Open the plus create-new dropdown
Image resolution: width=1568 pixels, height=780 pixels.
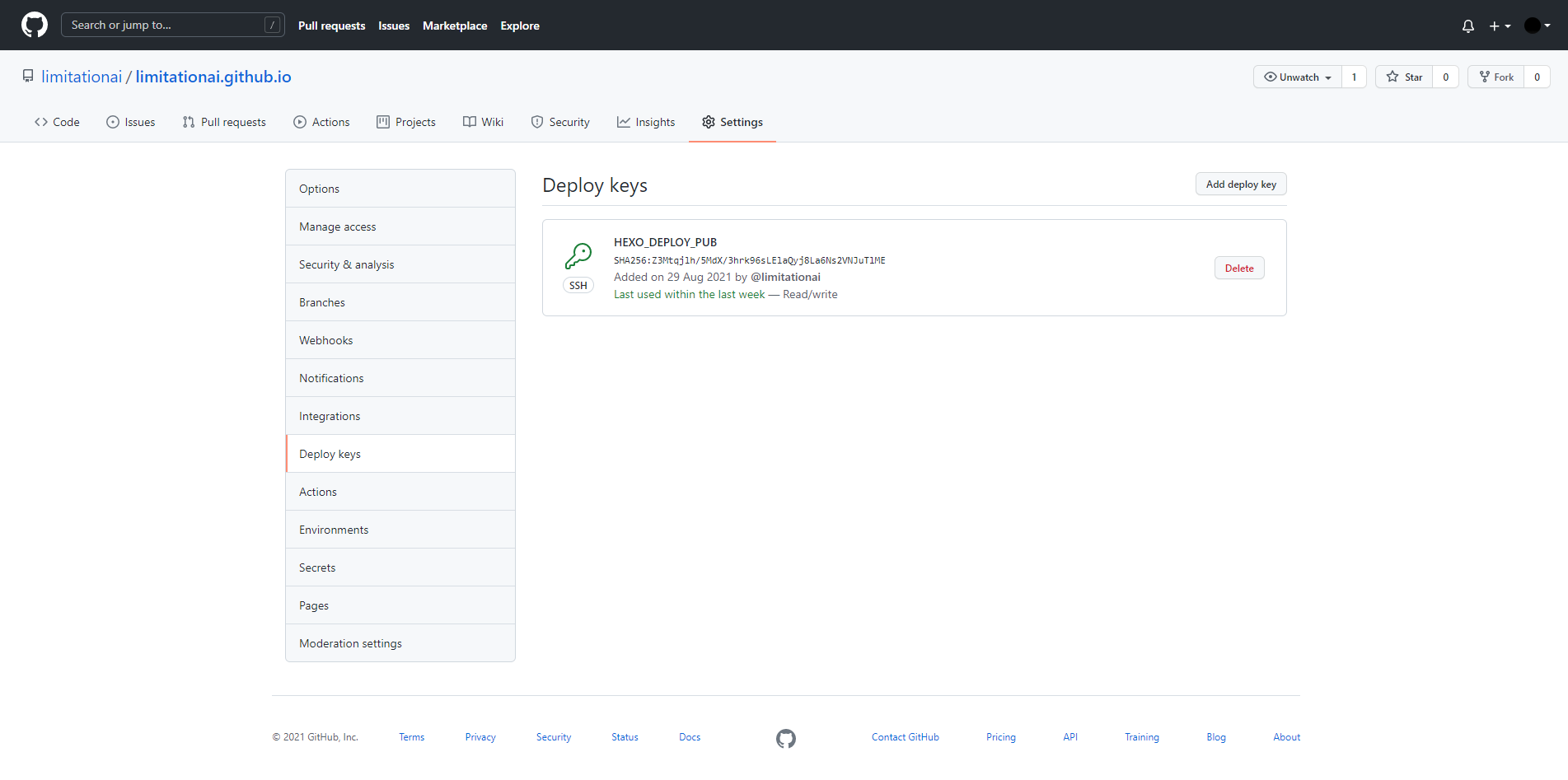tap(1500, 26)
